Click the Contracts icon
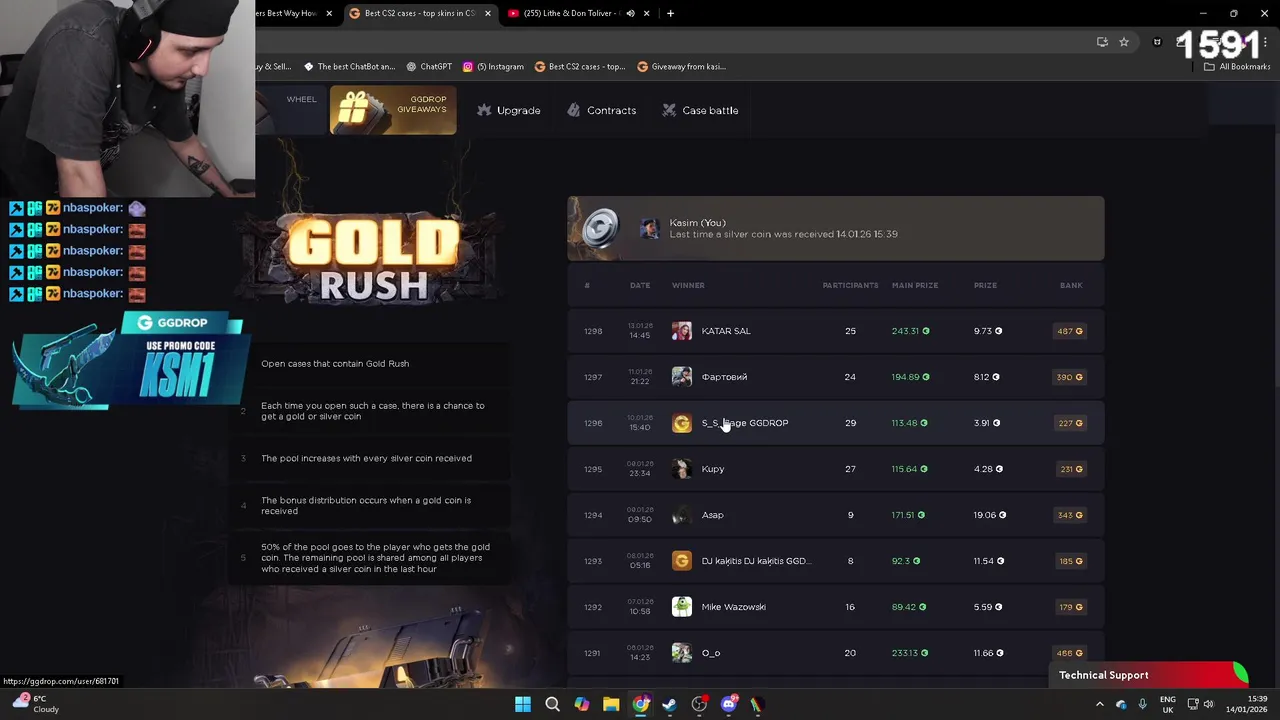The image size is (1280, 720). (x=573, y=110)
